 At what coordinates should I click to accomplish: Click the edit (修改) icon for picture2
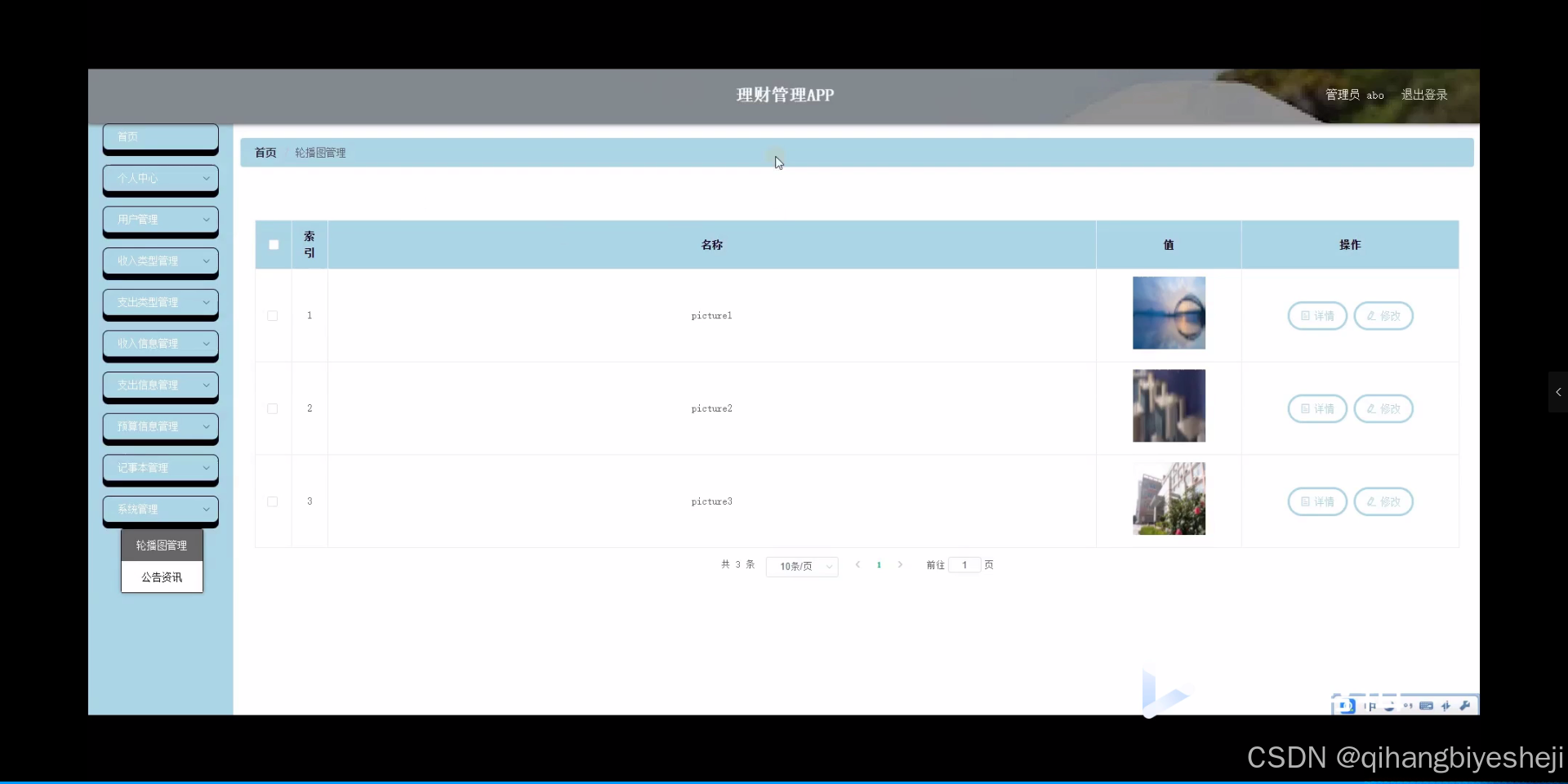pyautogui.click(x=1383, y=408)
